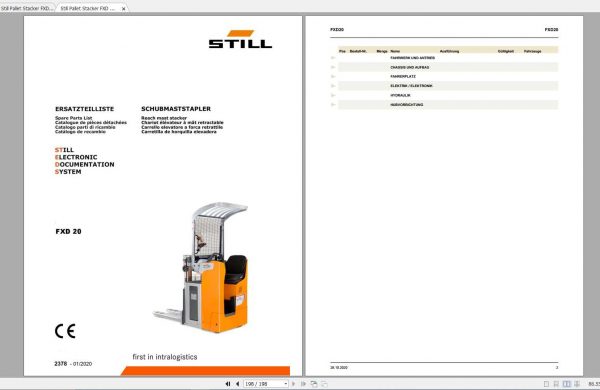Jump to first page button
Image resolution: width=600 pixels, height=390 pixels.
(228, 383)
